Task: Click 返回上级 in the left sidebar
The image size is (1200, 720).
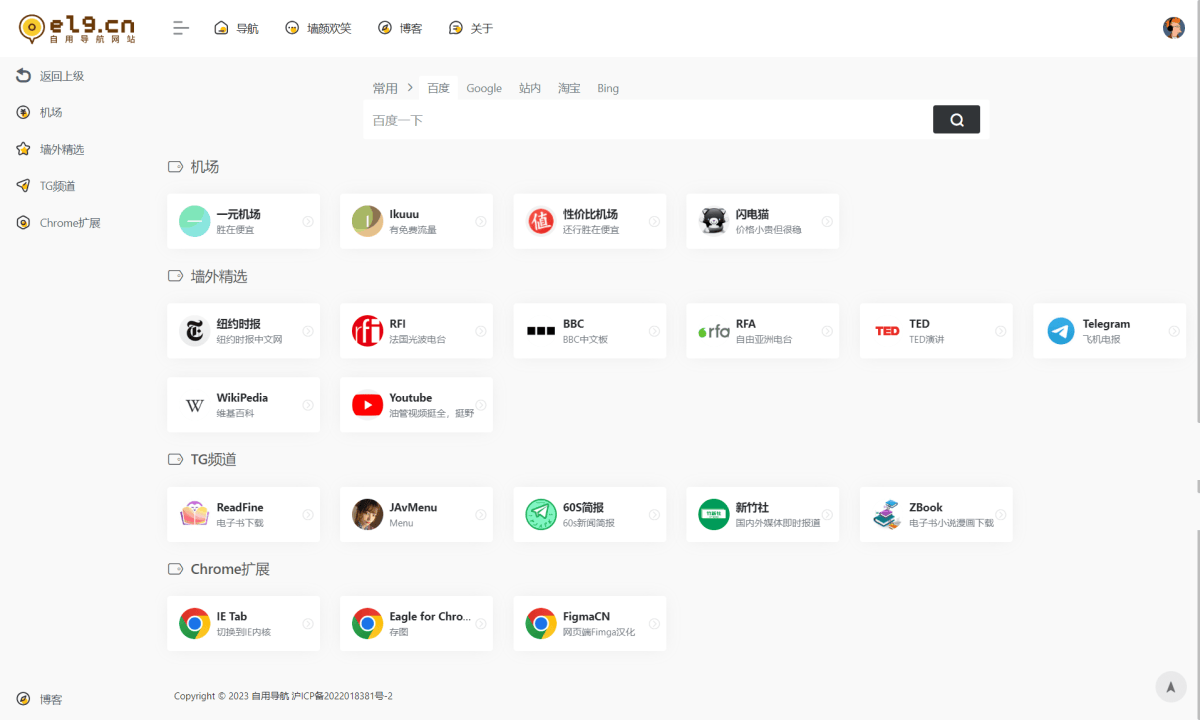Action: (x=61, y=76)
